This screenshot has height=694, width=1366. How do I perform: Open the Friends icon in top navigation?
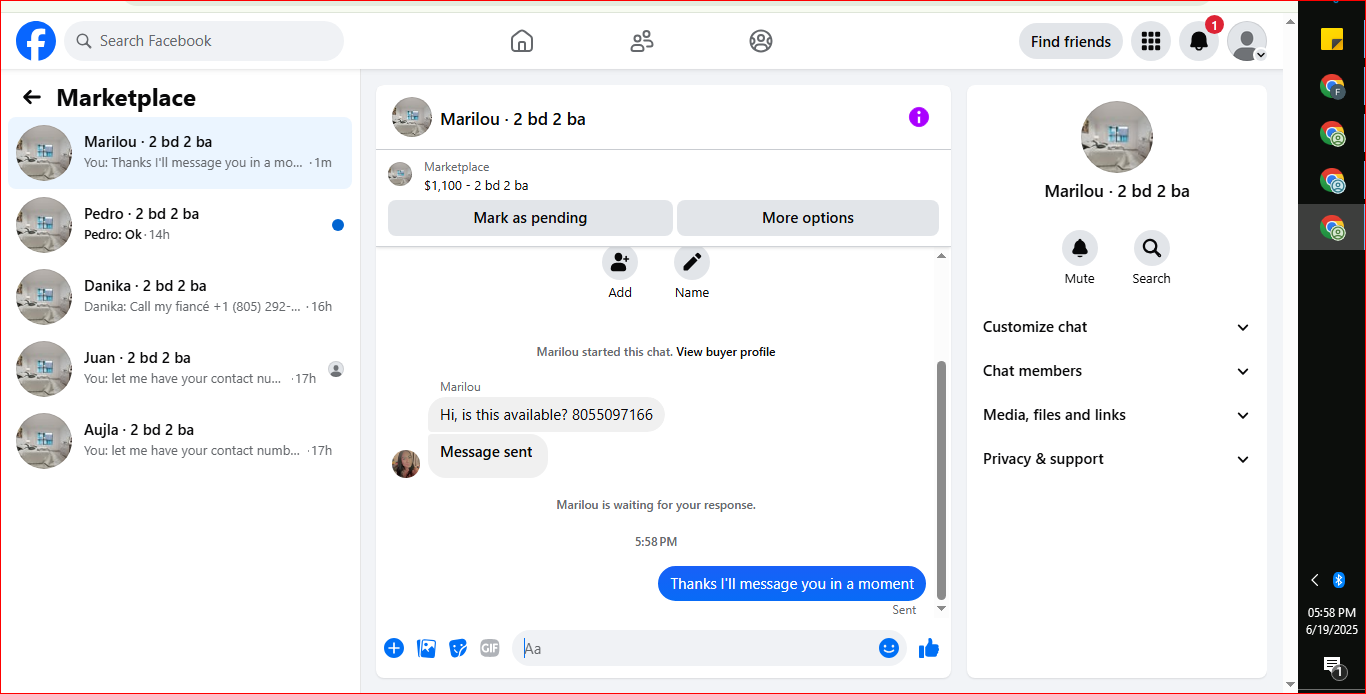[x=642, y=41]
